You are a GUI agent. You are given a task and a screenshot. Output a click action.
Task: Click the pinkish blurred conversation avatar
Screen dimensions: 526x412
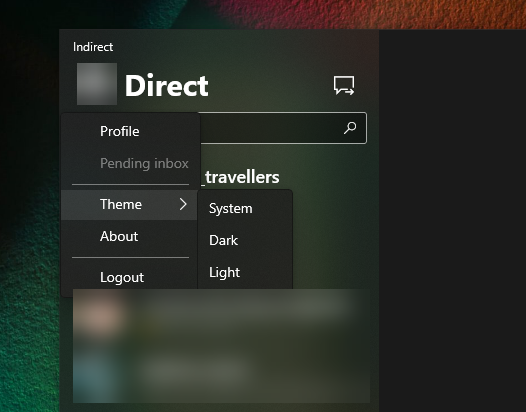click(100, 315)
